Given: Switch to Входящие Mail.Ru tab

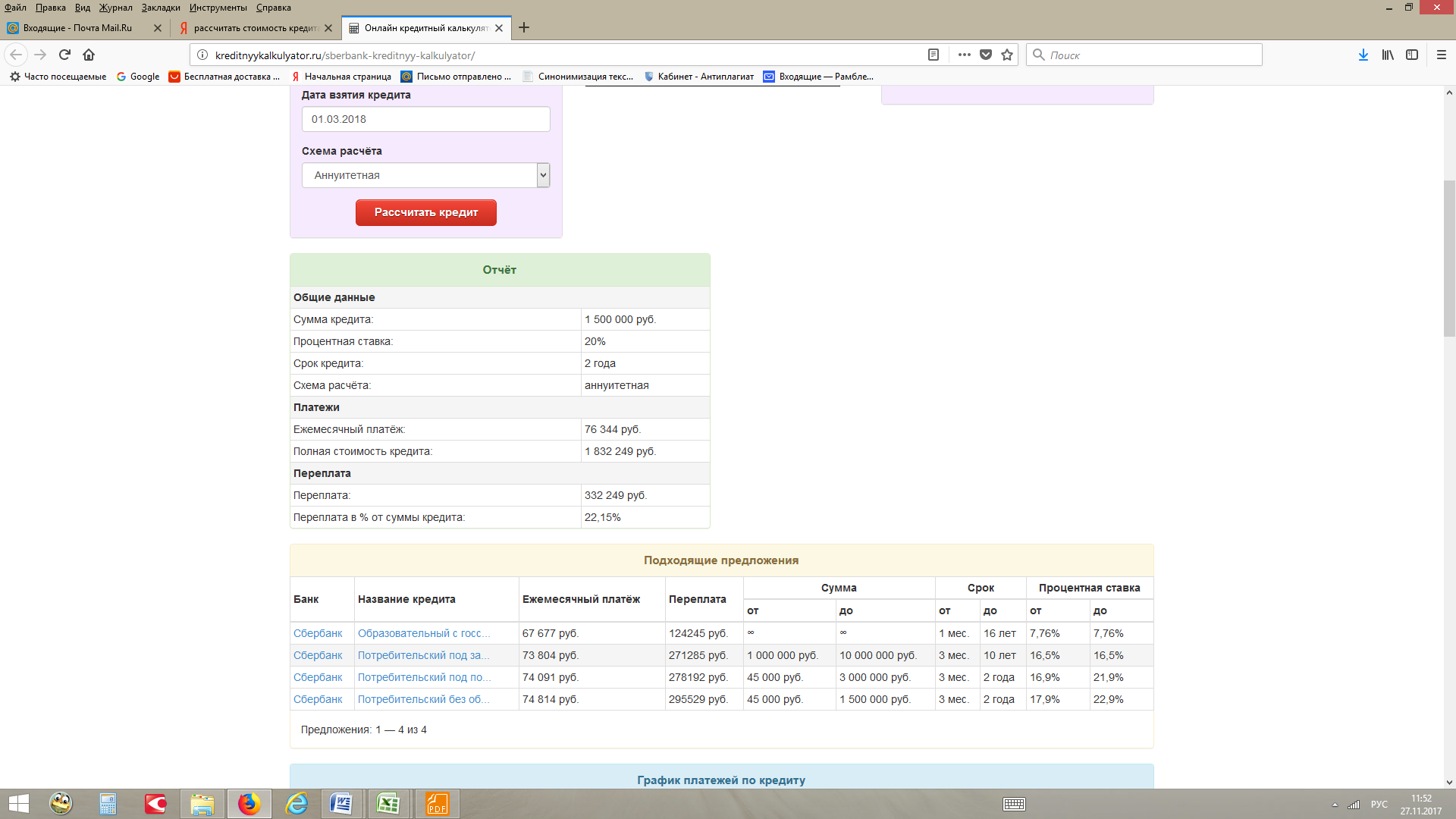Looking at the screenshot, I should (x=77, y=28).
